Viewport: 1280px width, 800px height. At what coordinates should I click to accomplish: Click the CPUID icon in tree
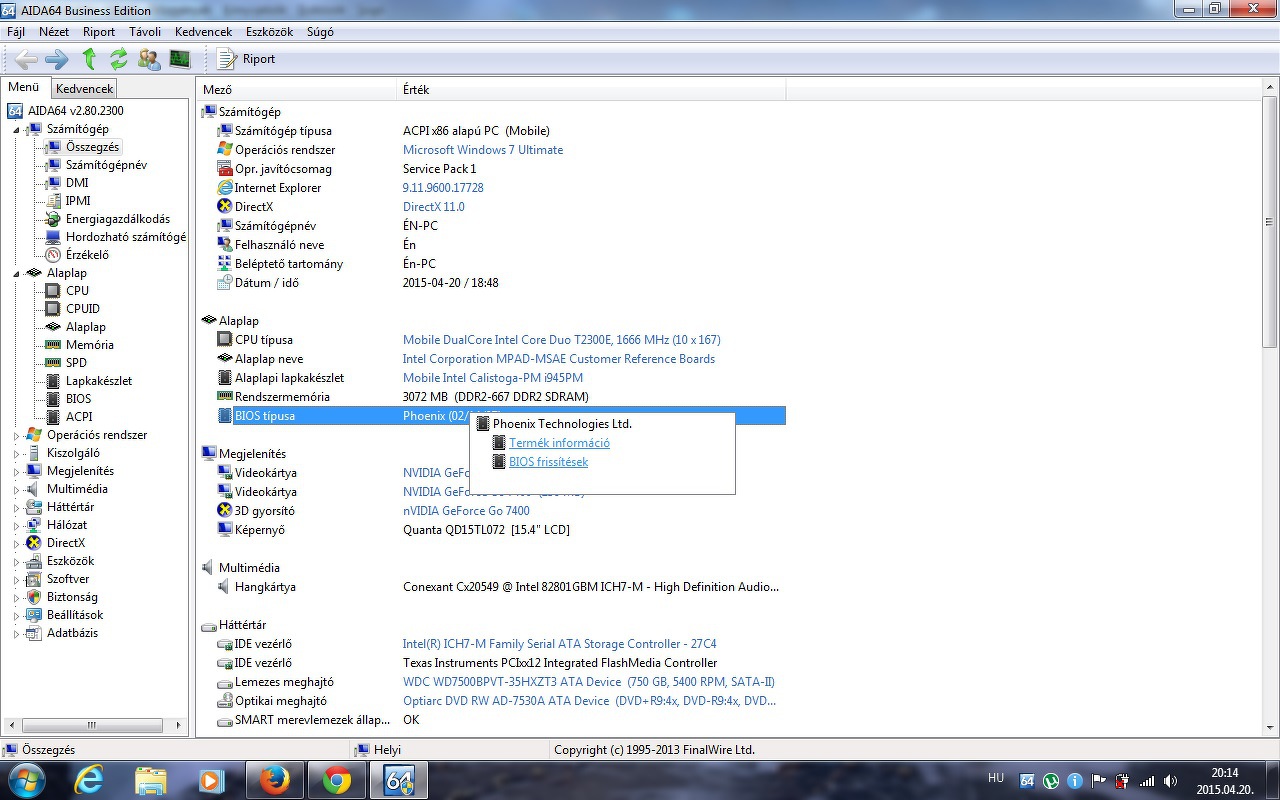pos(54,309)
